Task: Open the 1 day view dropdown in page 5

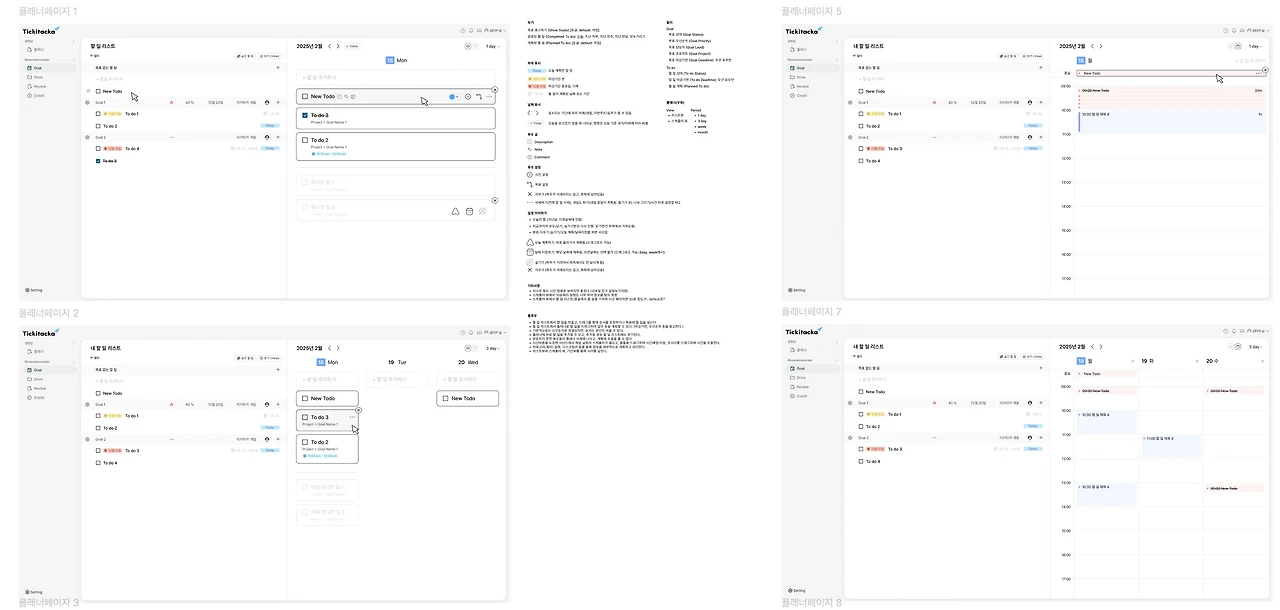Action: tap(1255, 46)
